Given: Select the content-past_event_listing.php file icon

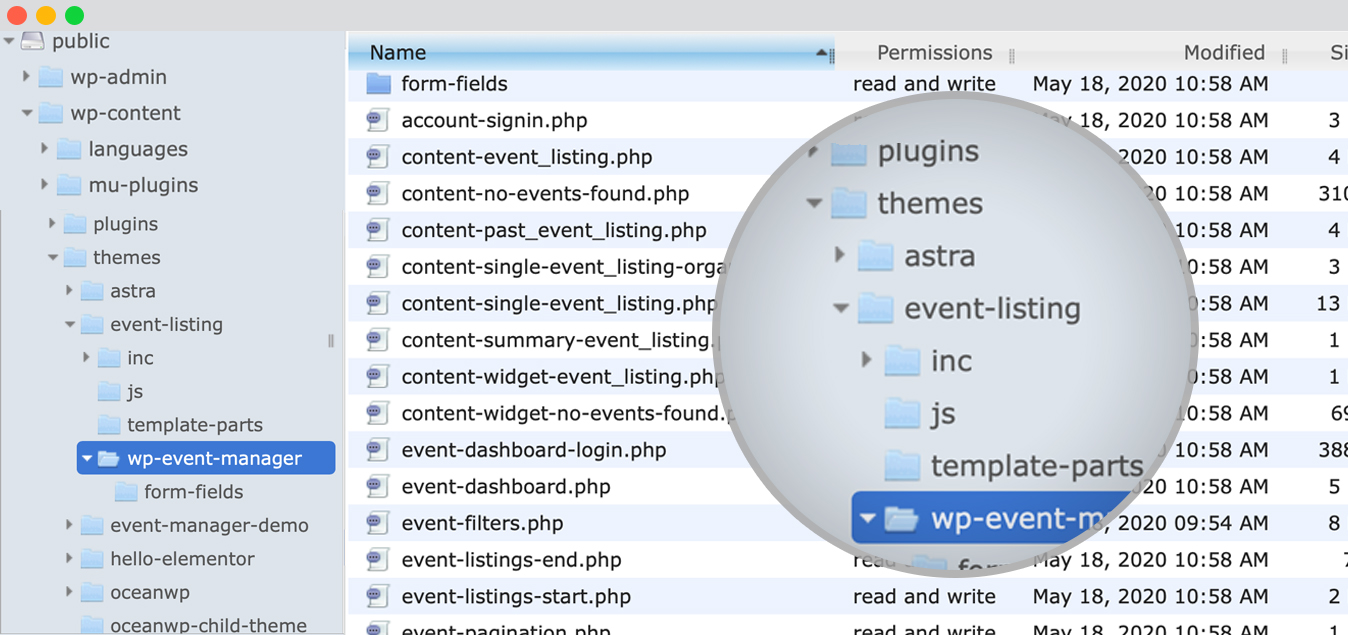Looking at the screenshot, I should click(377, 231).
